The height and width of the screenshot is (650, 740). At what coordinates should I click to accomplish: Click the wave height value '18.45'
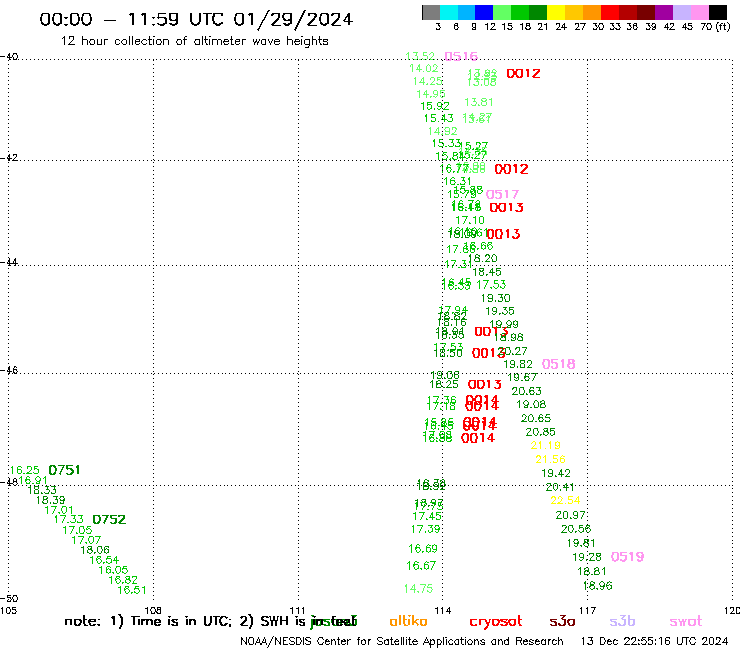click(487, 272)
